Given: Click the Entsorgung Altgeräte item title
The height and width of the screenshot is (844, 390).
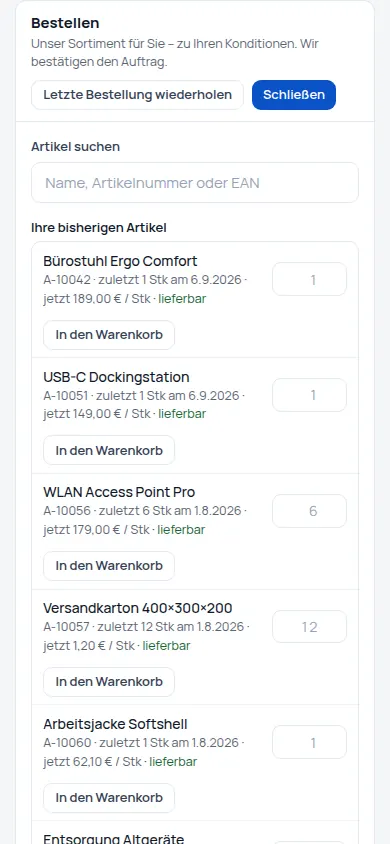Looking at the screenshot, I should (x=114, y=838).
